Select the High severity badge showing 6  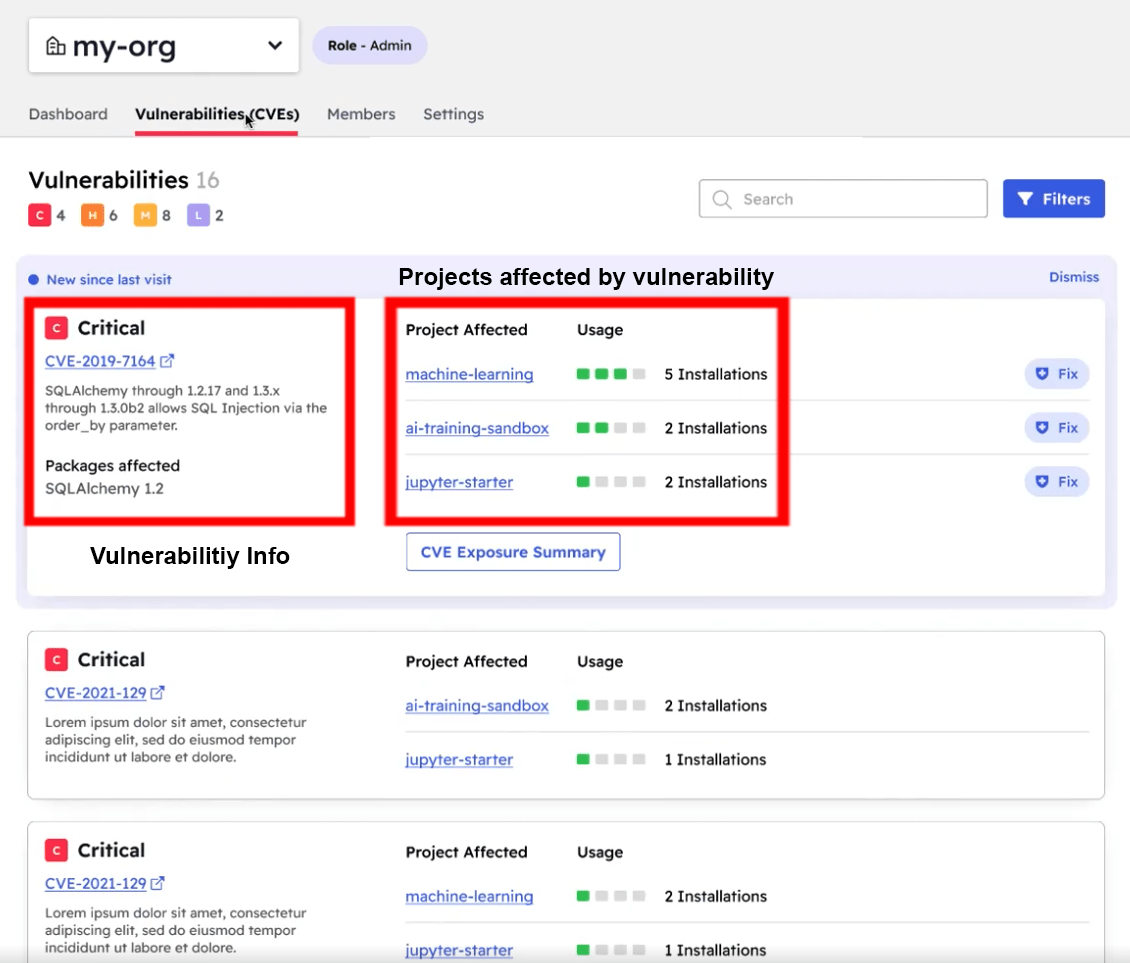coord(92,214)
